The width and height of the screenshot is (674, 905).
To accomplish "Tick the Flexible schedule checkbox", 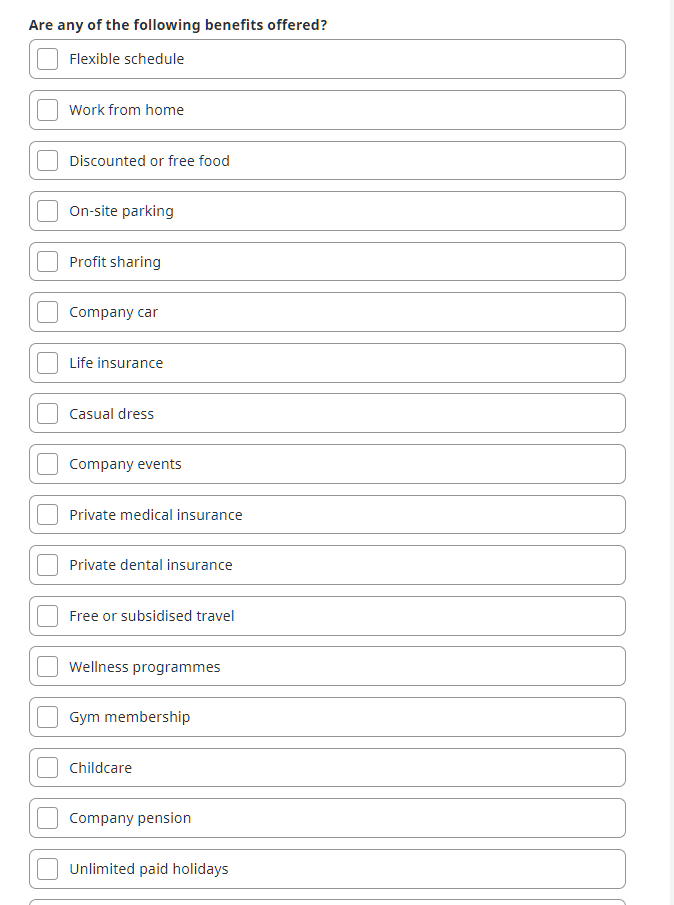I will 48,59.
